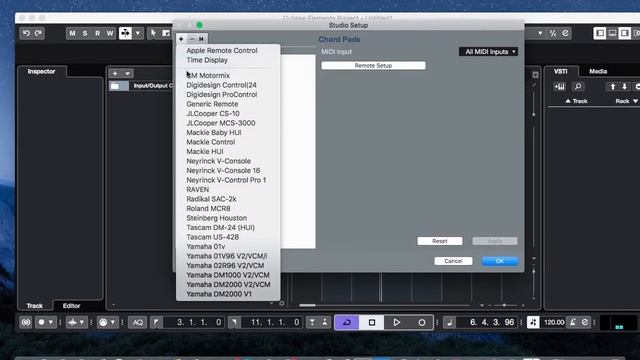Click the plus add-device button in Studio Setup
The image size is (640, 360).
click(181, 39)
